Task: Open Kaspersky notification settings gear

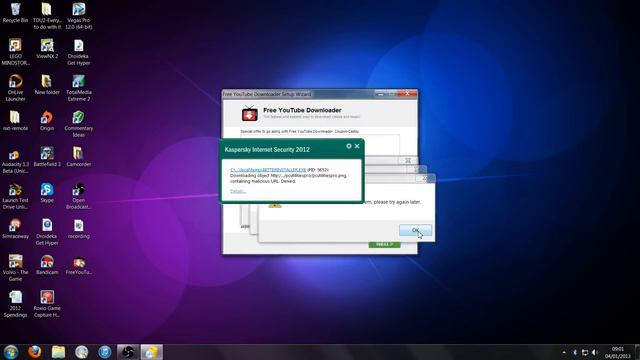Action: 349,146
